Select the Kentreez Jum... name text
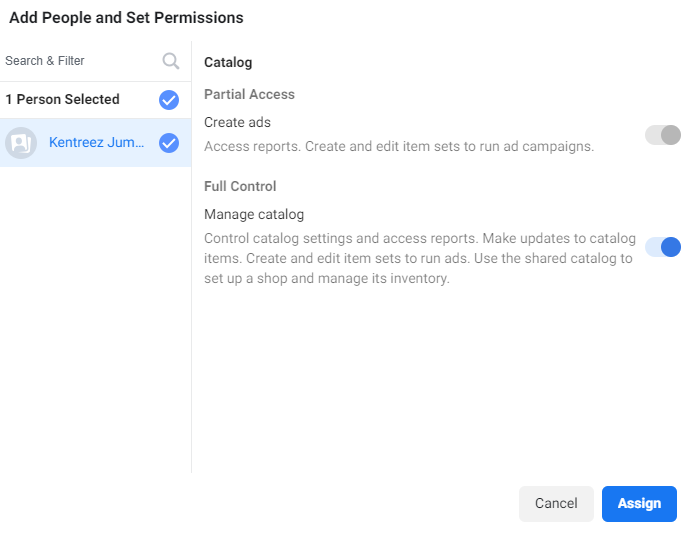The width and height of the screenshot is (691, 533). point(96,143)
